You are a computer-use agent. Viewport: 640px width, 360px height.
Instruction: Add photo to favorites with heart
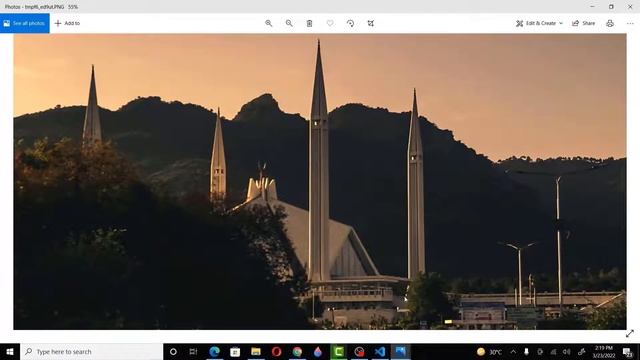330,23
